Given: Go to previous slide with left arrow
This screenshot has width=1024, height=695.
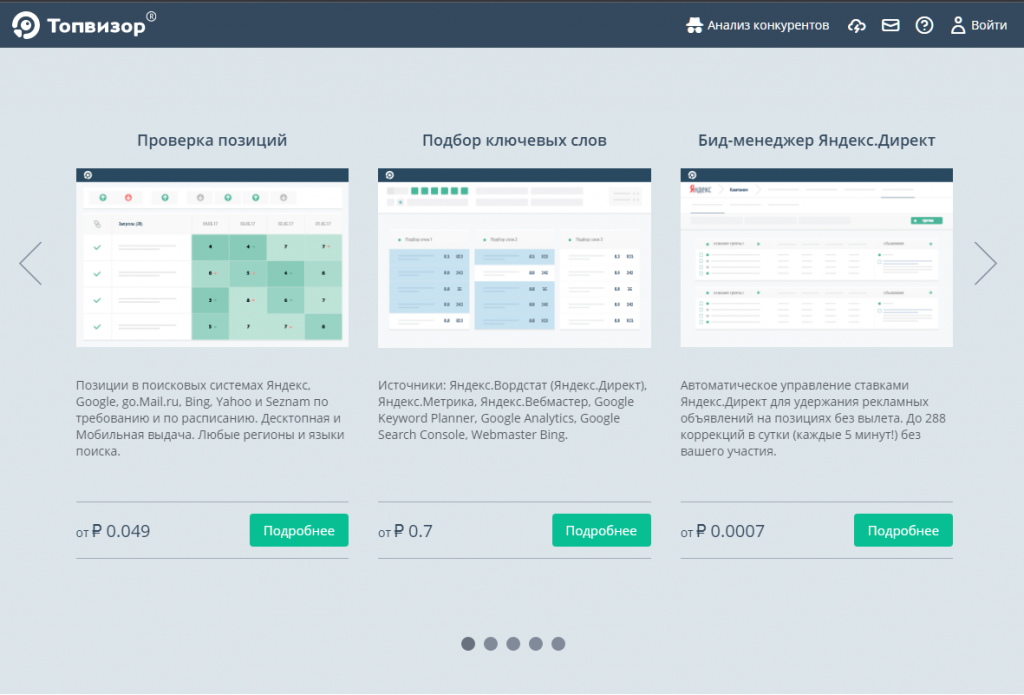Looking at the screenshot, I should click(x=30, y=263).
